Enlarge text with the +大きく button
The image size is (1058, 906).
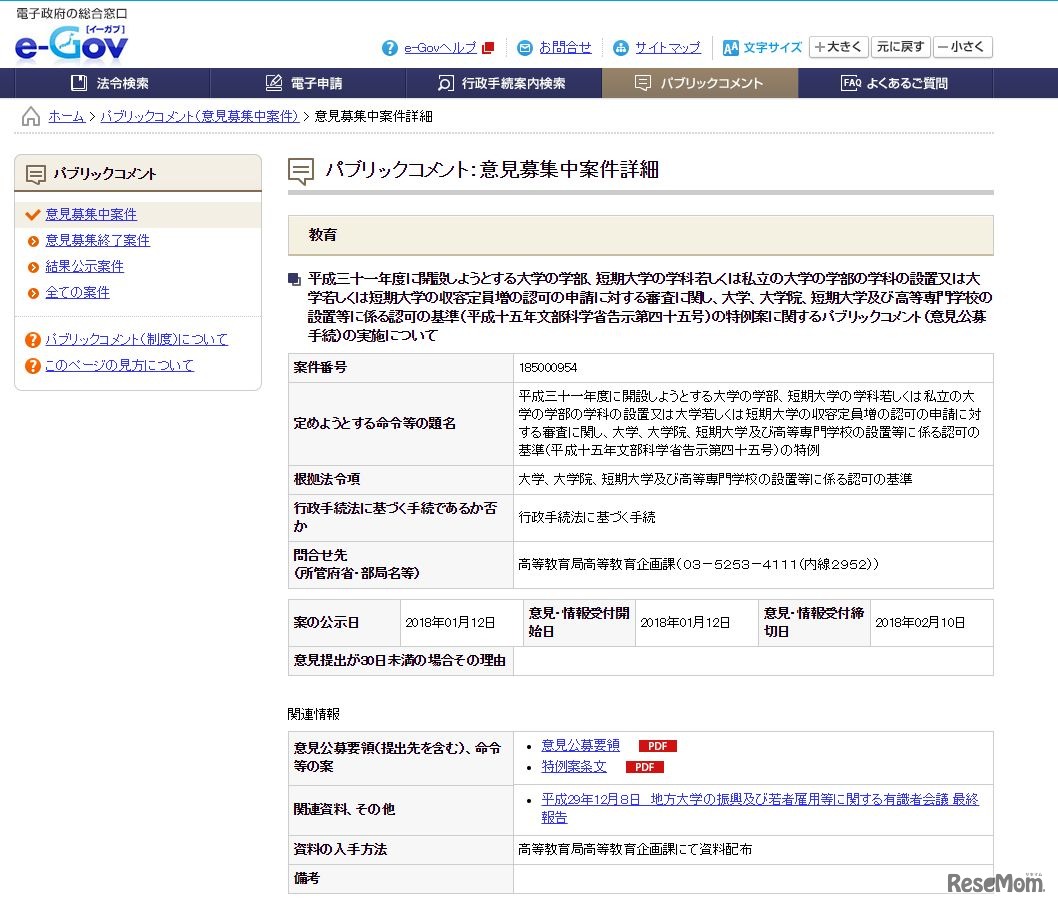pos(838,47)
